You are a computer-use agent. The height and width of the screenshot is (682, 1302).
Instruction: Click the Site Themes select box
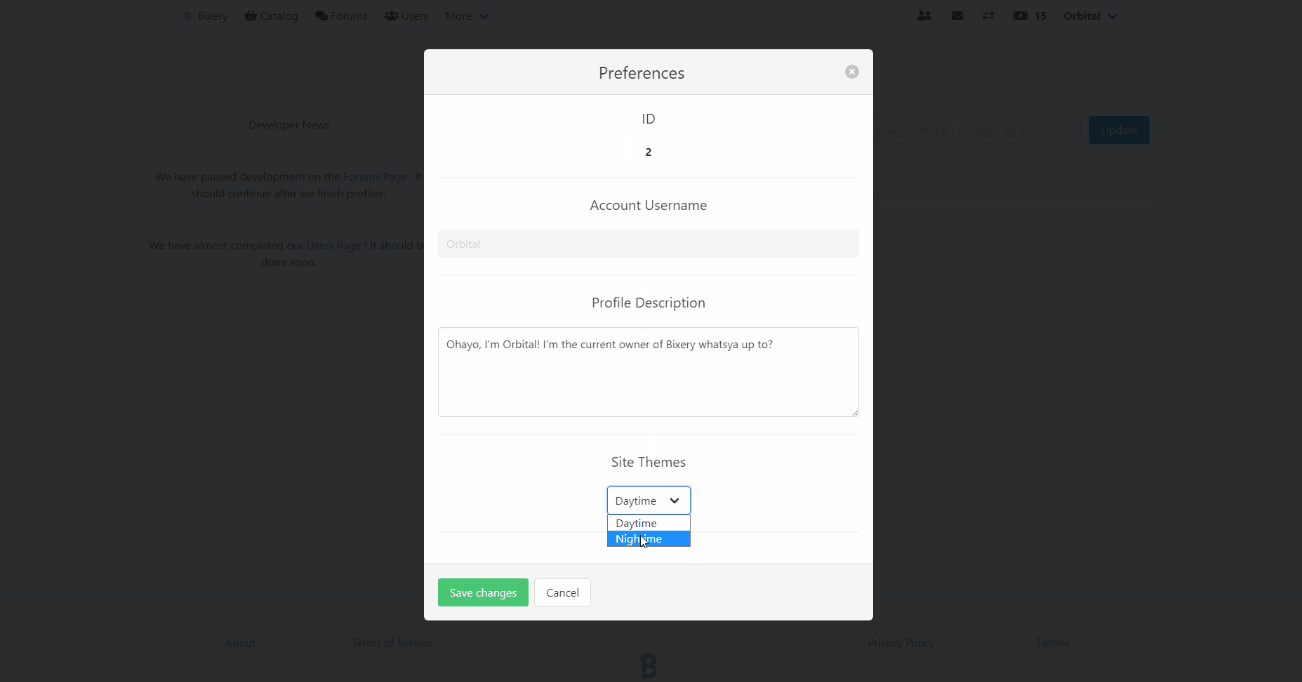(648, 501)
